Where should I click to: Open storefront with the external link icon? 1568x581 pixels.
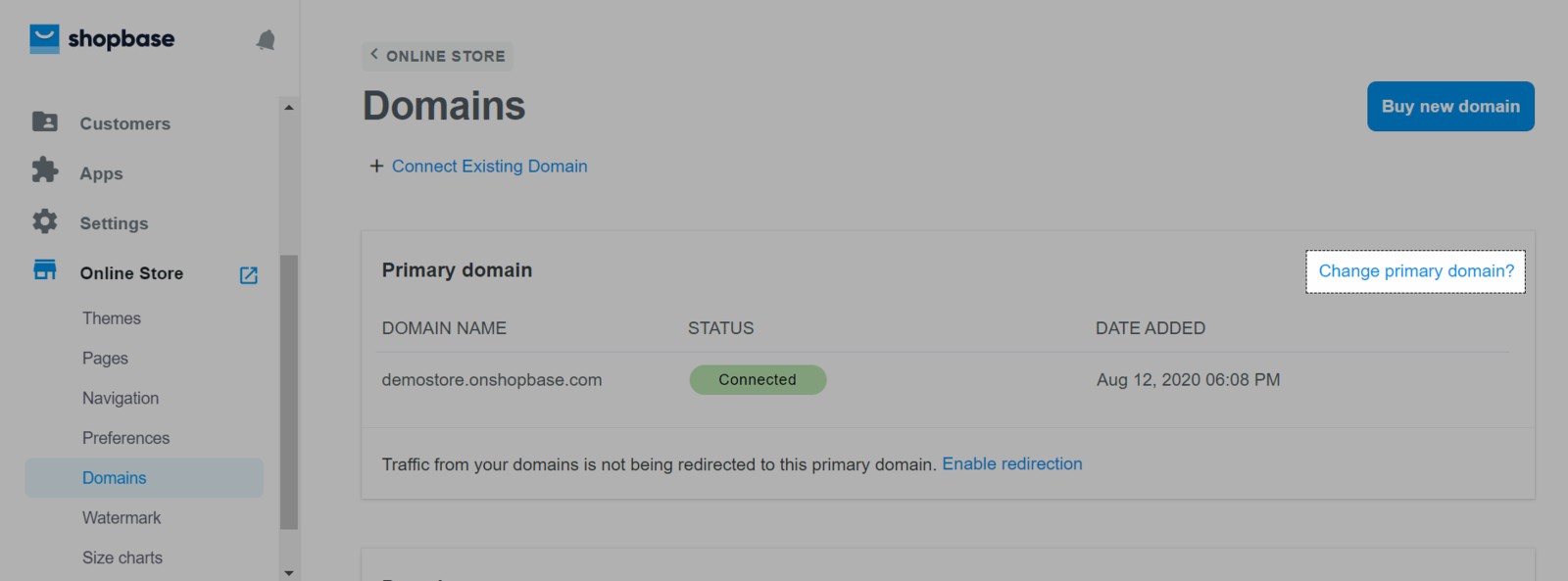click(x=248, y=275)
